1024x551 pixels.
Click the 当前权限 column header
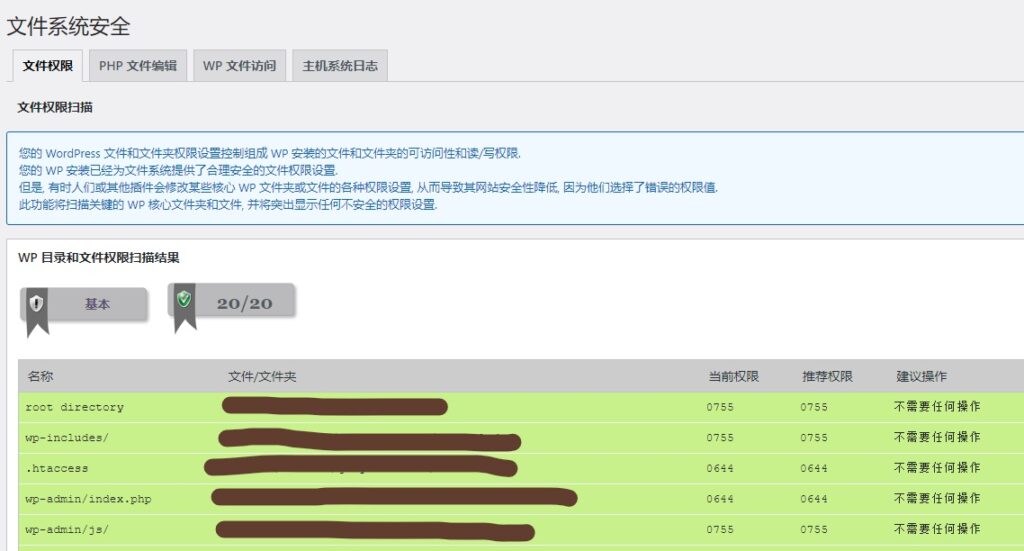[733, 377]
